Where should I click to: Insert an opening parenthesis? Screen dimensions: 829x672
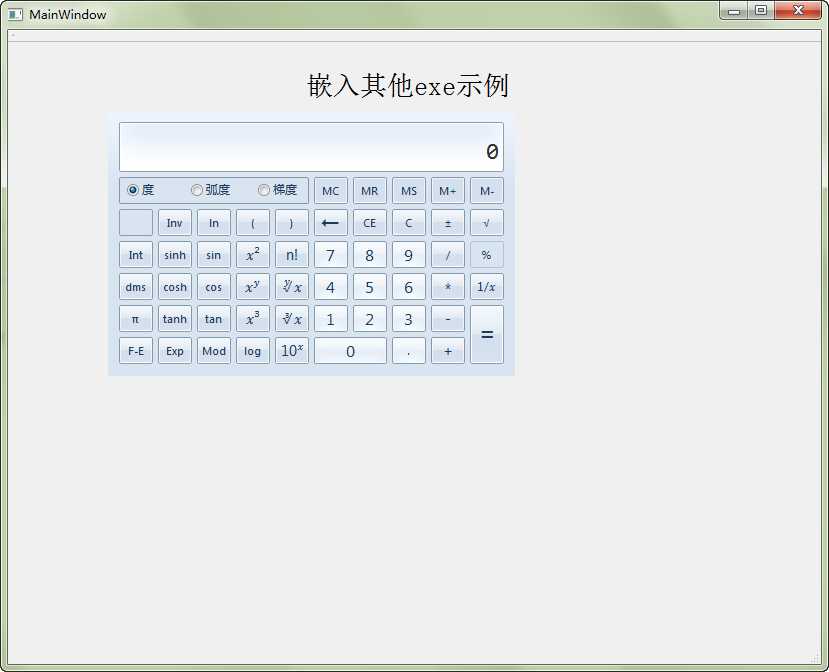pos(253,223)
